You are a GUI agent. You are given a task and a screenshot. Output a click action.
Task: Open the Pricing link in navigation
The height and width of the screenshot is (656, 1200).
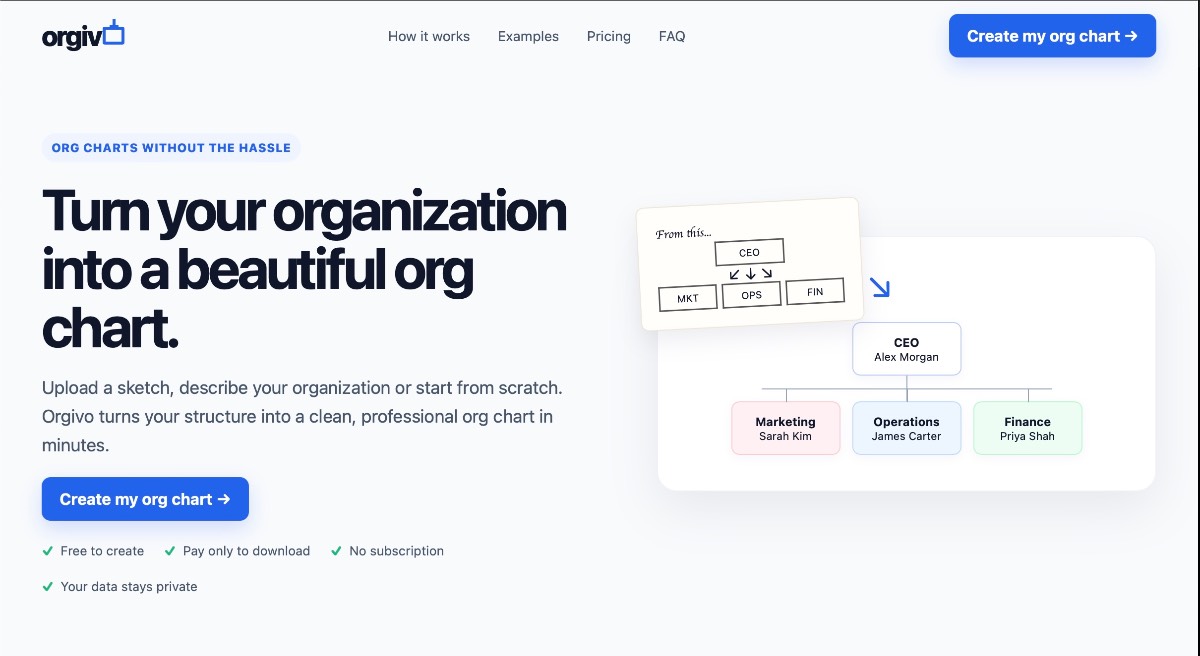[609, 36]
